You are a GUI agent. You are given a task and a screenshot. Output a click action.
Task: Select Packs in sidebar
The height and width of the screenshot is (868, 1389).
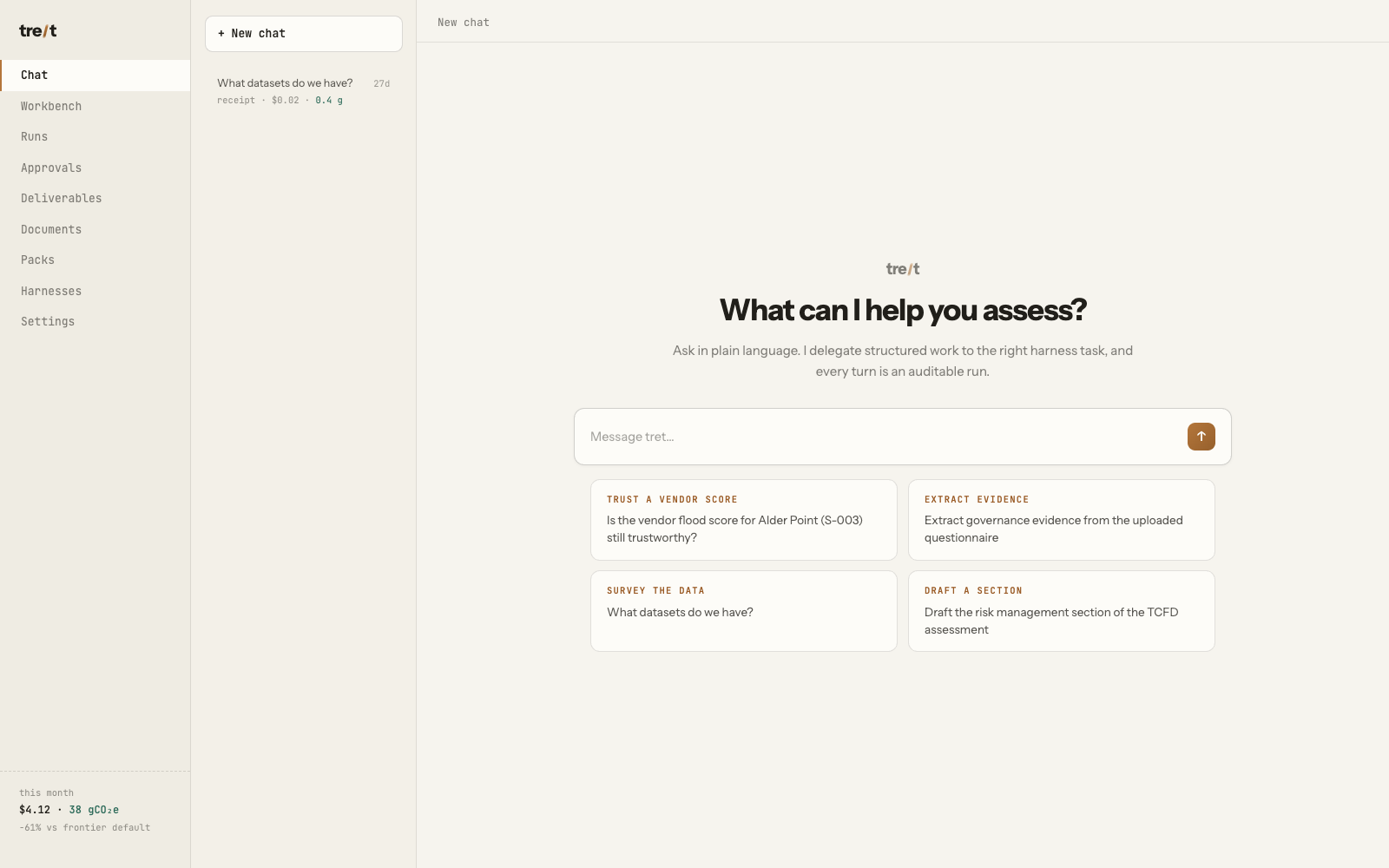pyautogui.click(x=95, y=260)
